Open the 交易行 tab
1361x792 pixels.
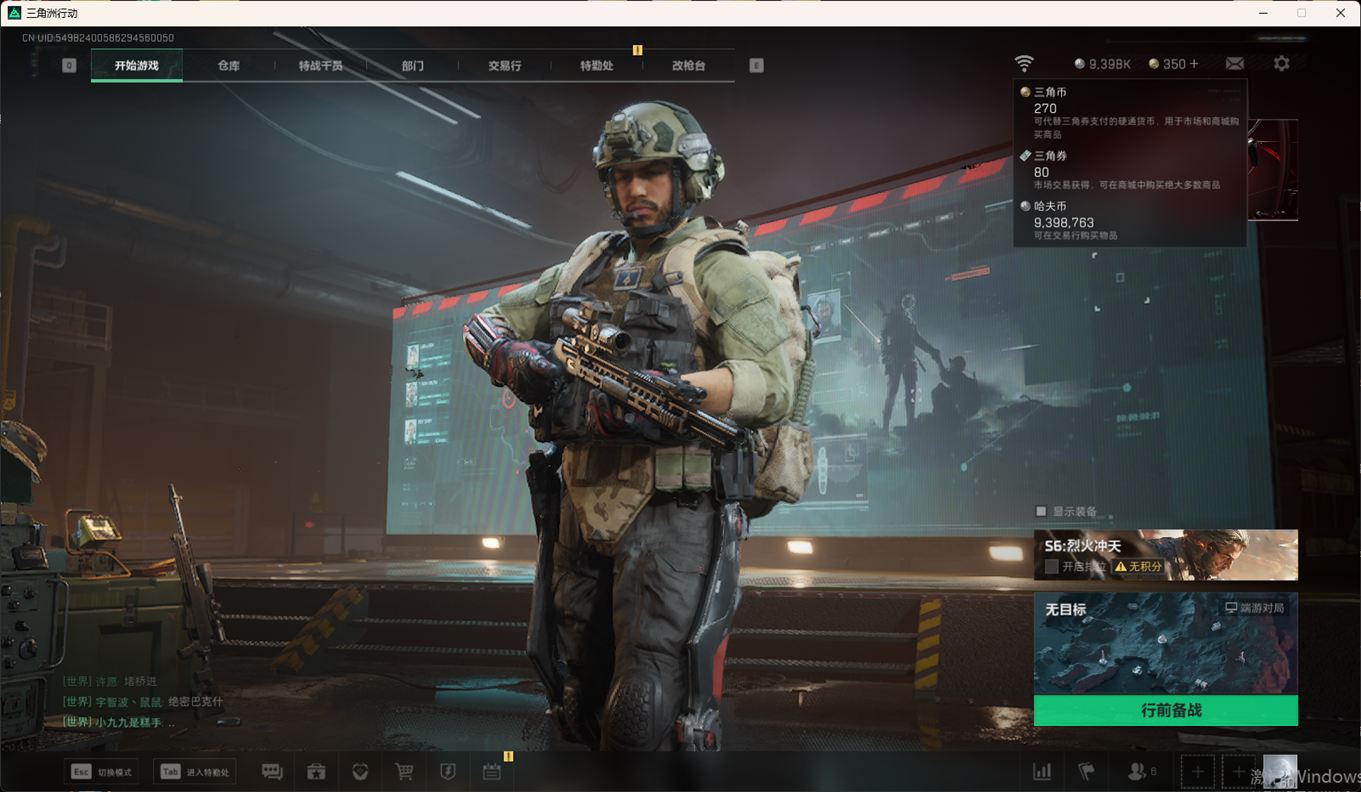pyautogui.click(x=505, y=66)
